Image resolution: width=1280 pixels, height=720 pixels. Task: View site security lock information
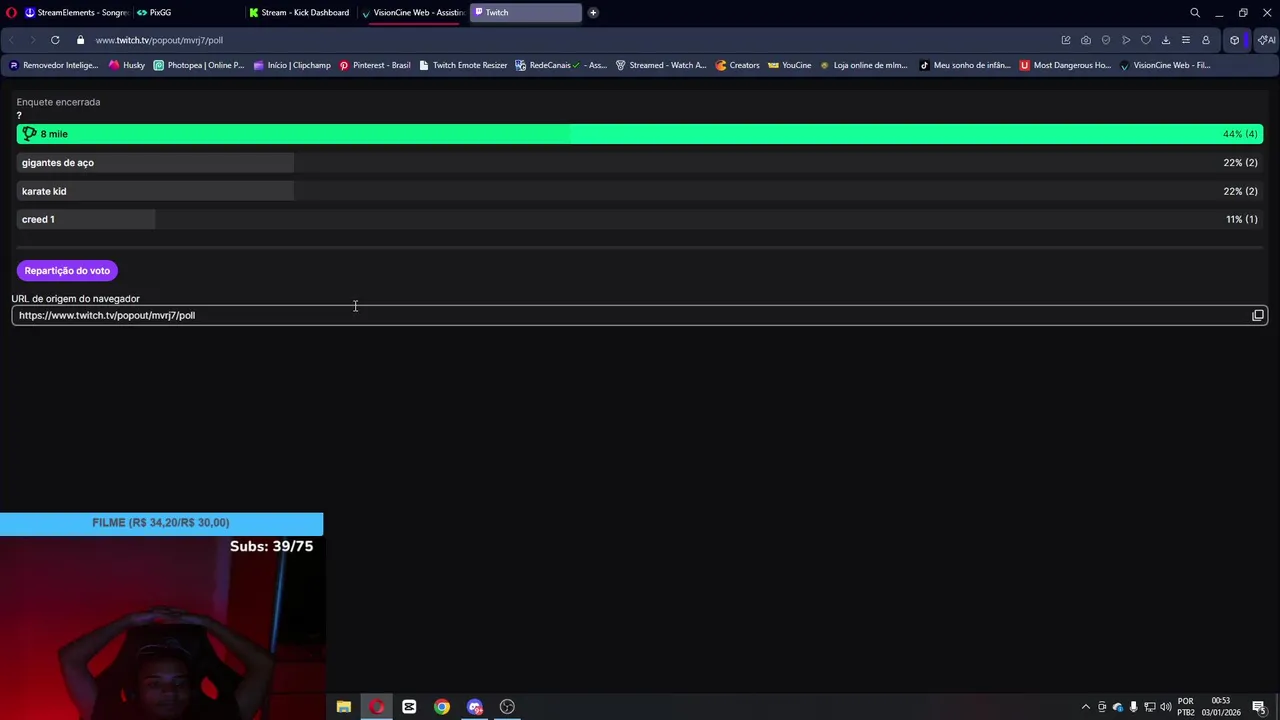80,40
